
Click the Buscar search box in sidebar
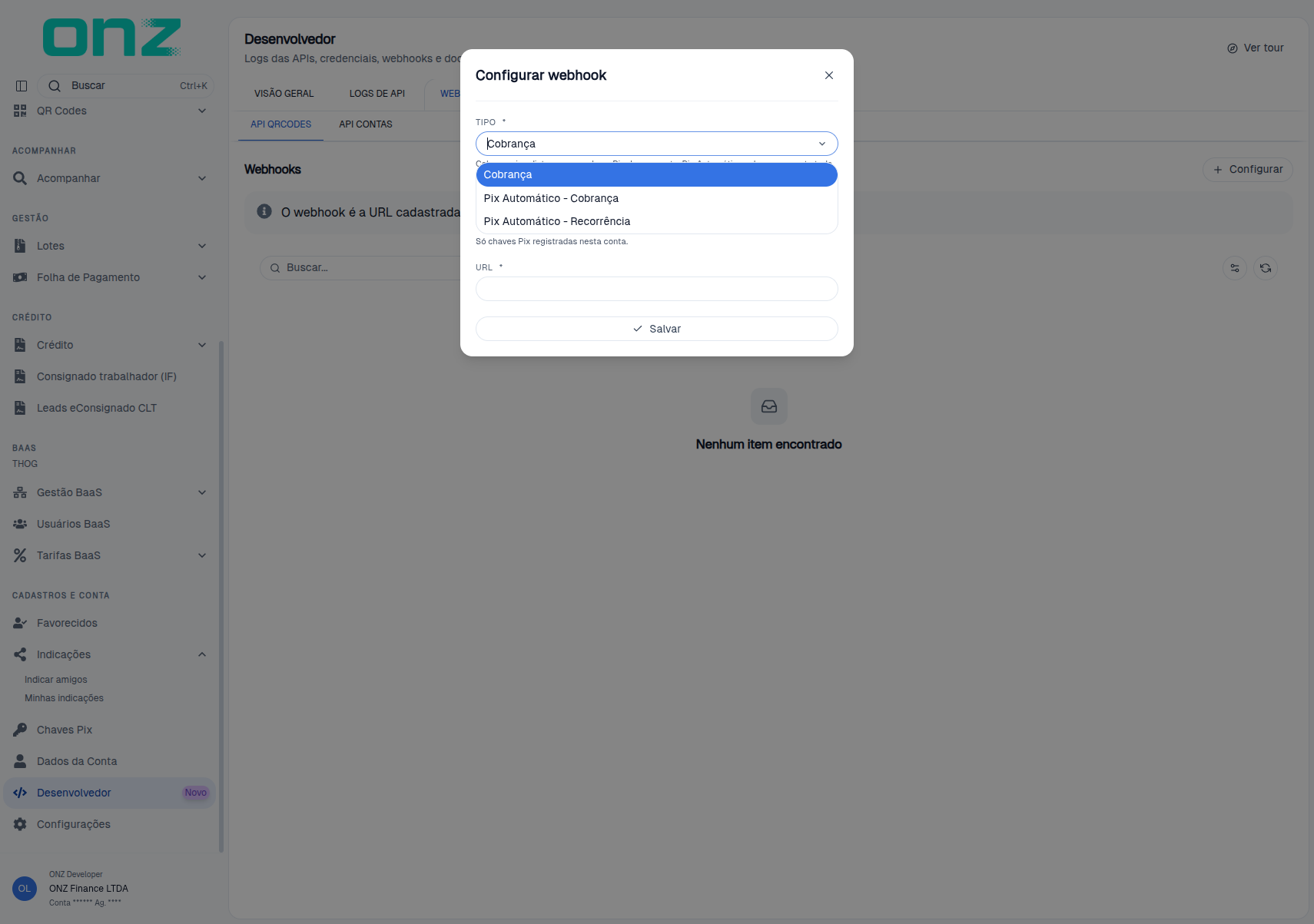click(x=125, y=86)
